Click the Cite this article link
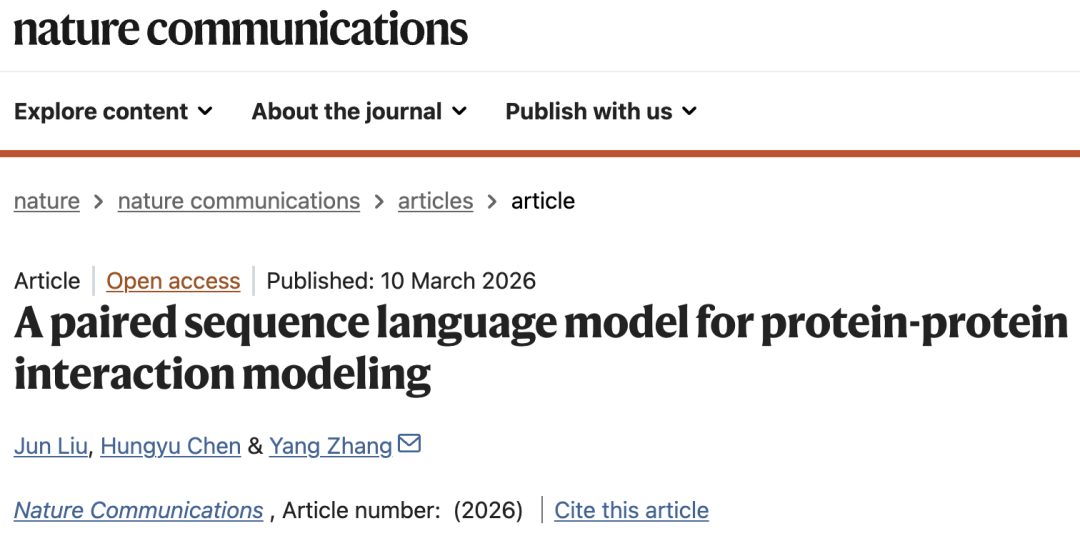 tap(631, 510)
